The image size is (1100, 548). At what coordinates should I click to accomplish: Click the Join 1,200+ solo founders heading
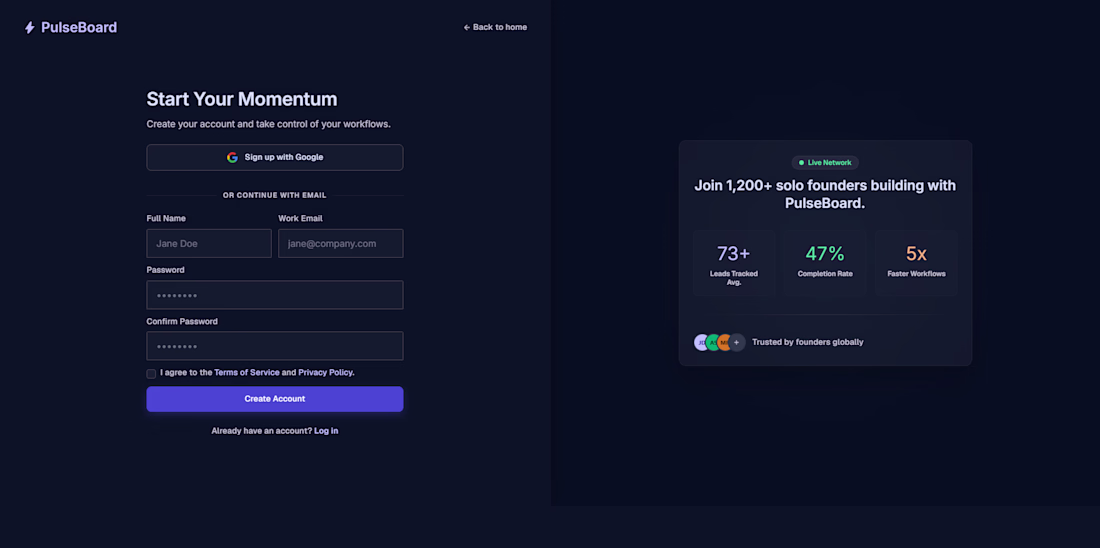(825, 194)
